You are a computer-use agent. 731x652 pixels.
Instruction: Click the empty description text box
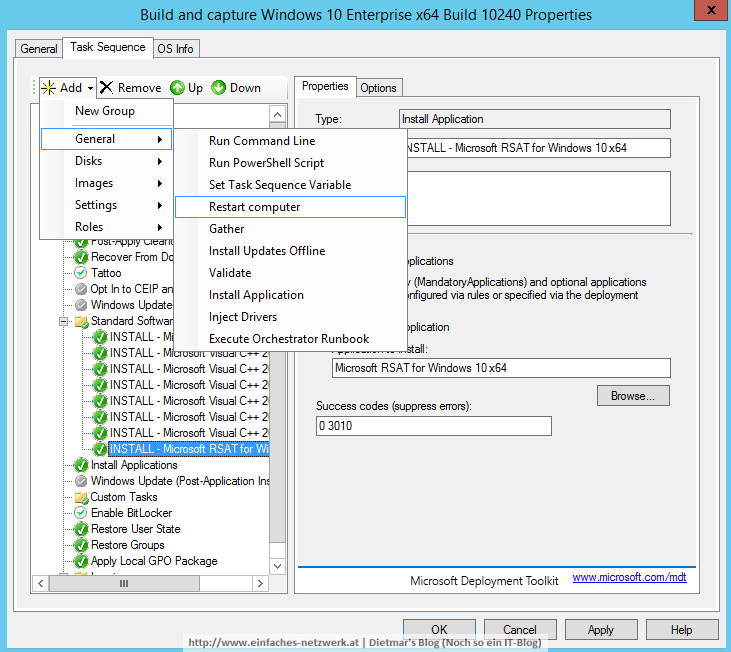point(539,199)
